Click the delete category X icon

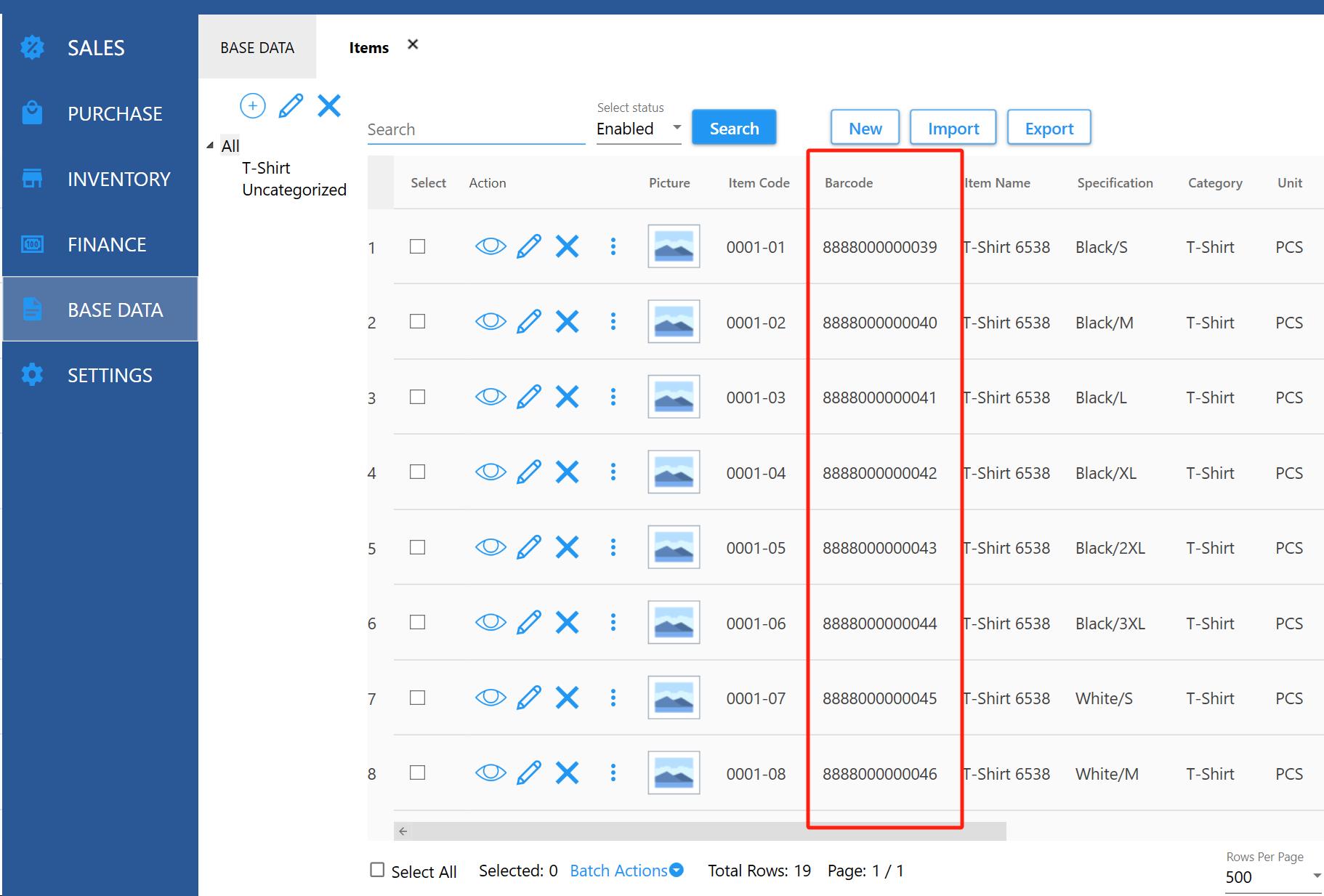[x=329, y=106]
